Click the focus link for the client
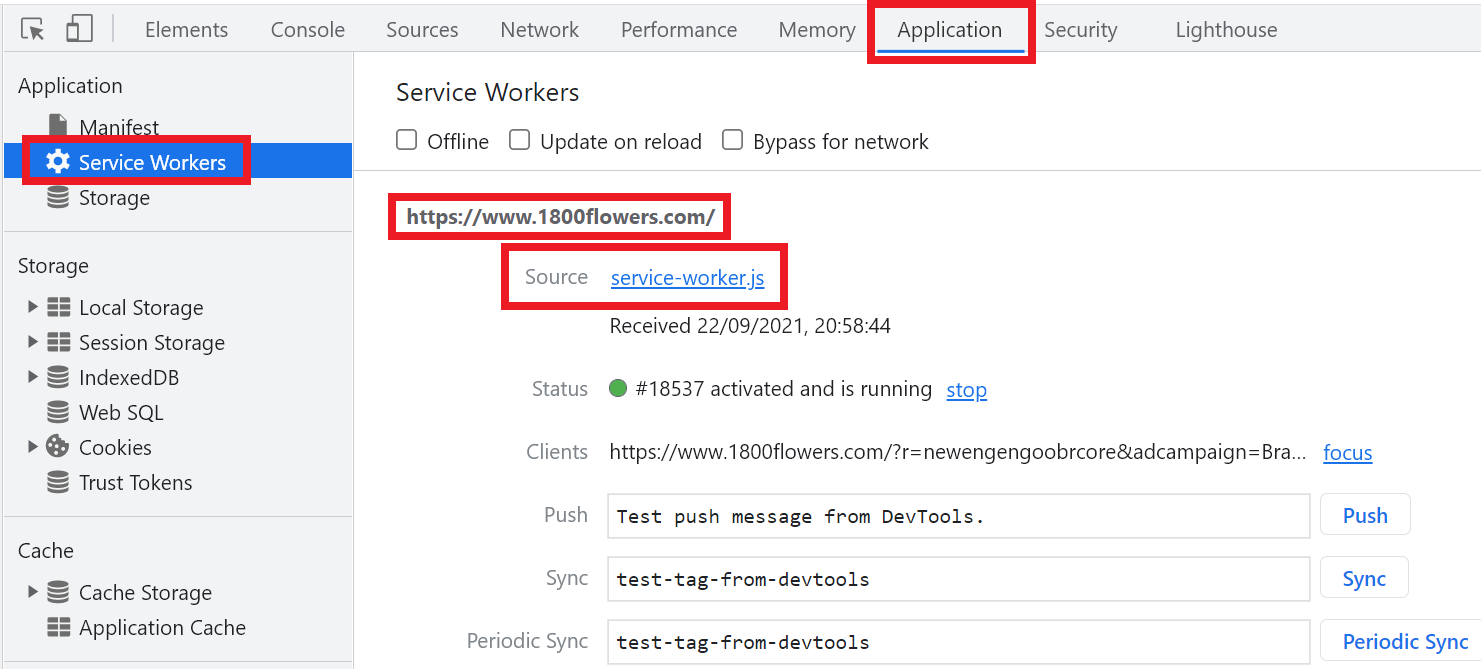The width and height of the screenshot is (1481, 669). (x=1348, y=452)
